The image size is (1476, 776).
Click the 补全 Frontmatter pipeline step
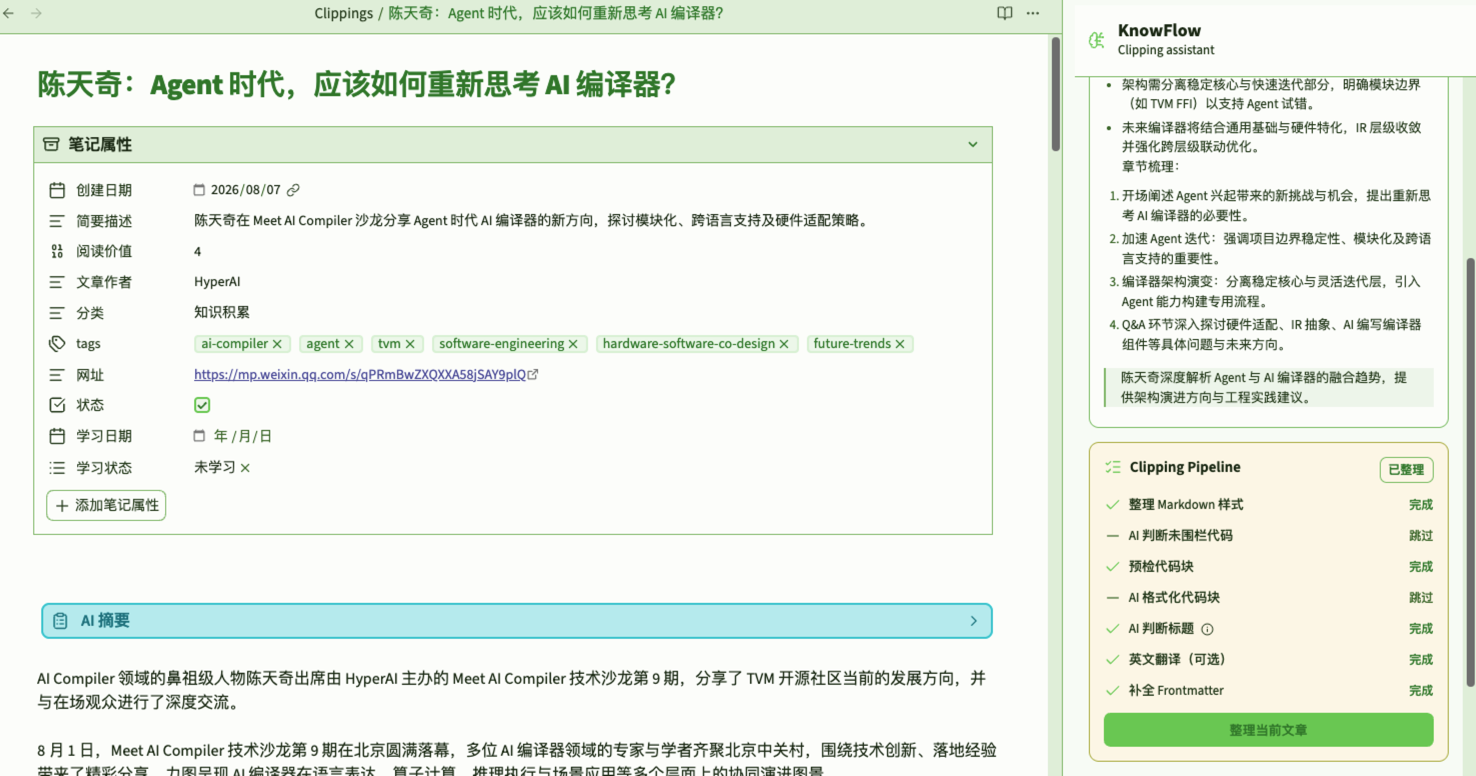[1268, 691]
